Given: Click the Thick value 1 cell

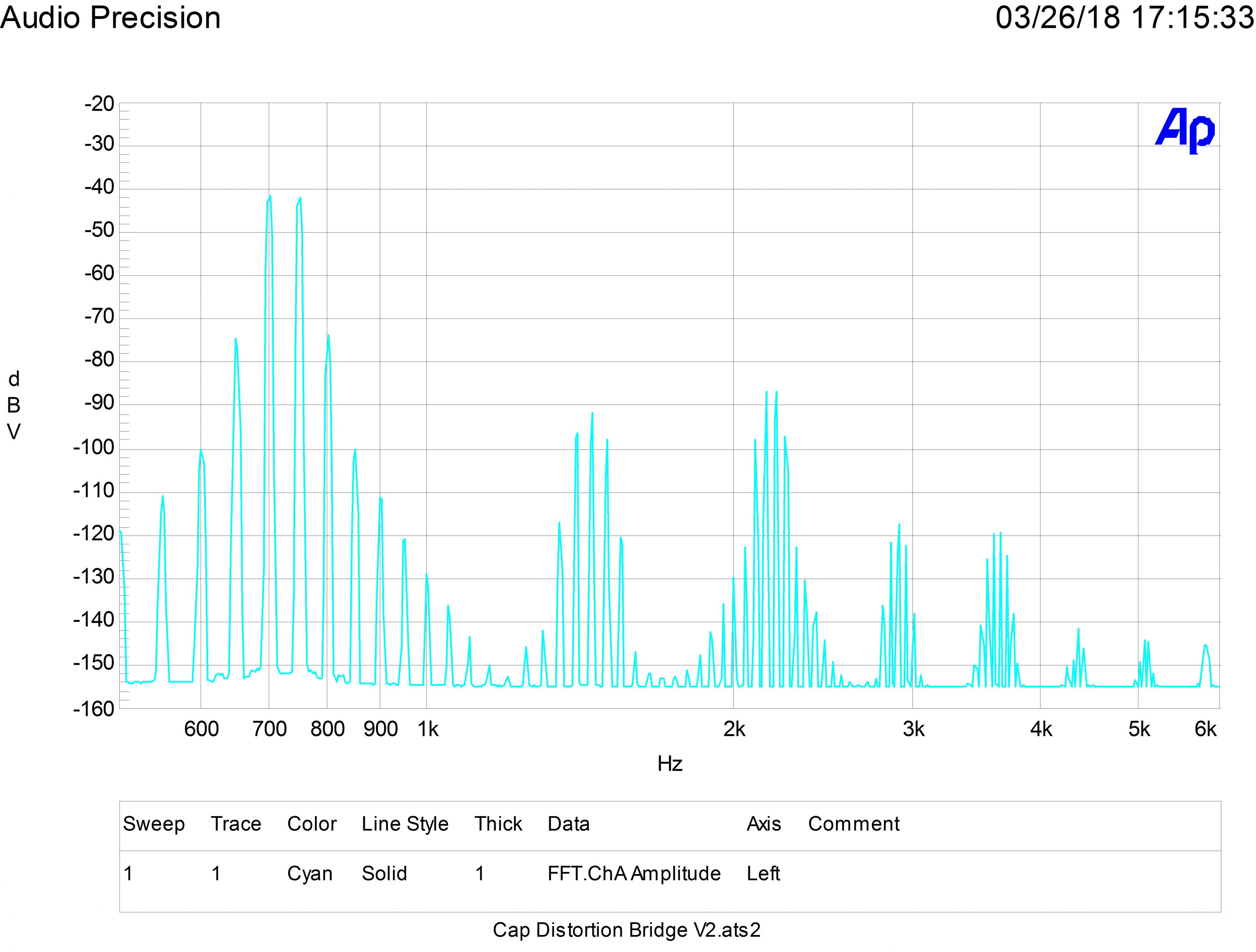Looking at the screenshot, I should pyautogui.click(x=480, y=873).
